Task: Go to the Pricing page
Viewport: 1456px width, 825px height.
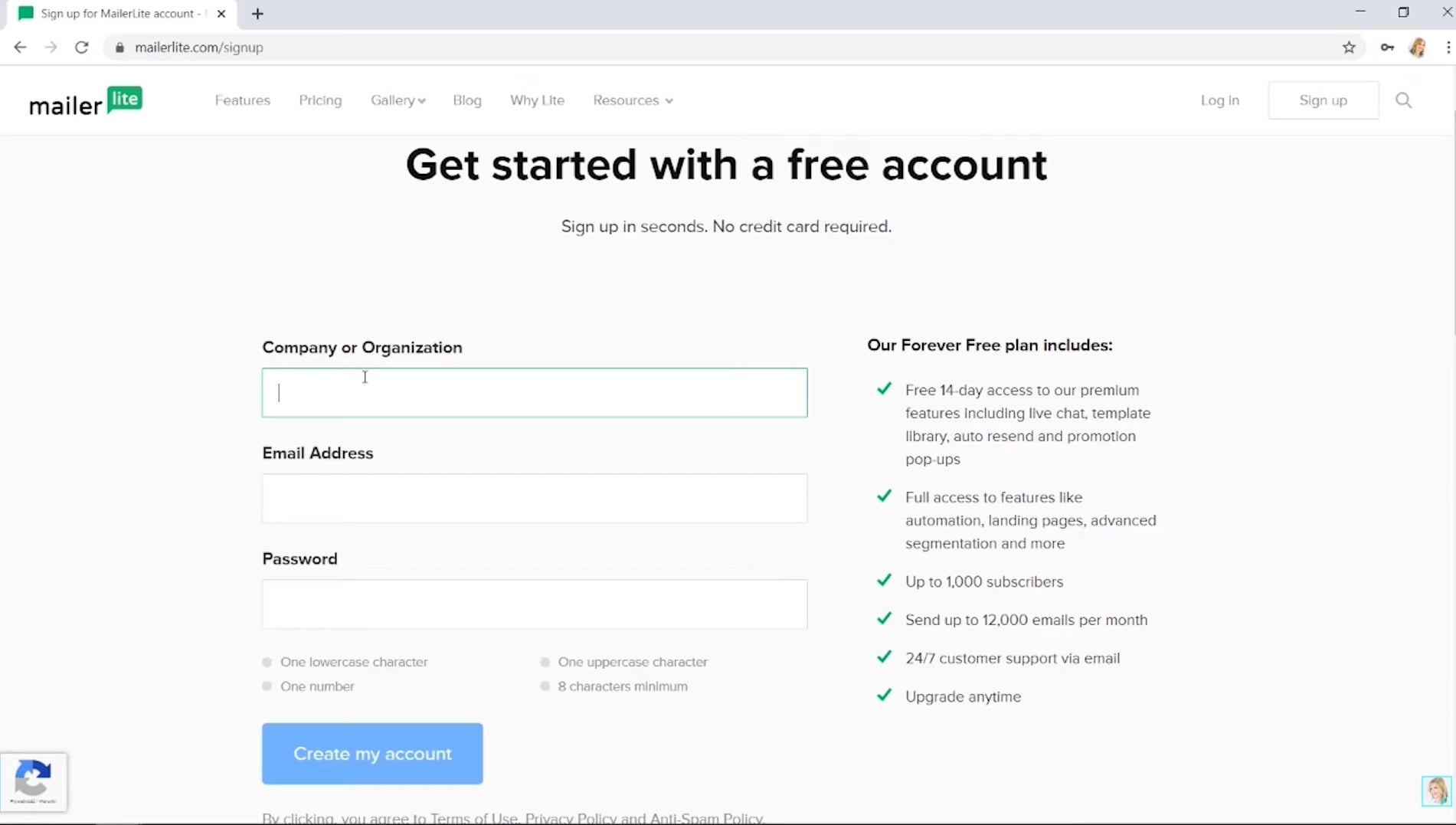Action: click(x=320, y=100)
